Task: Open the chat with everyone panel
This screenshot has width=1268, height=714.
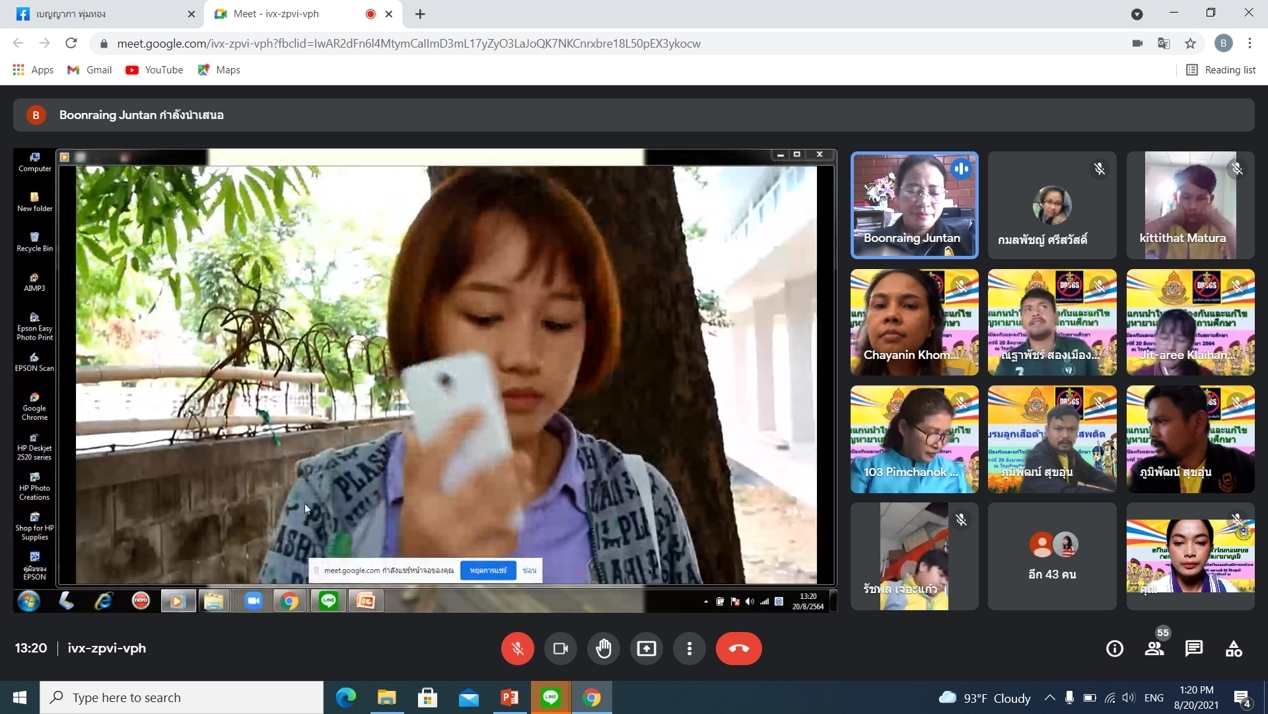Action: [1194, 648]
